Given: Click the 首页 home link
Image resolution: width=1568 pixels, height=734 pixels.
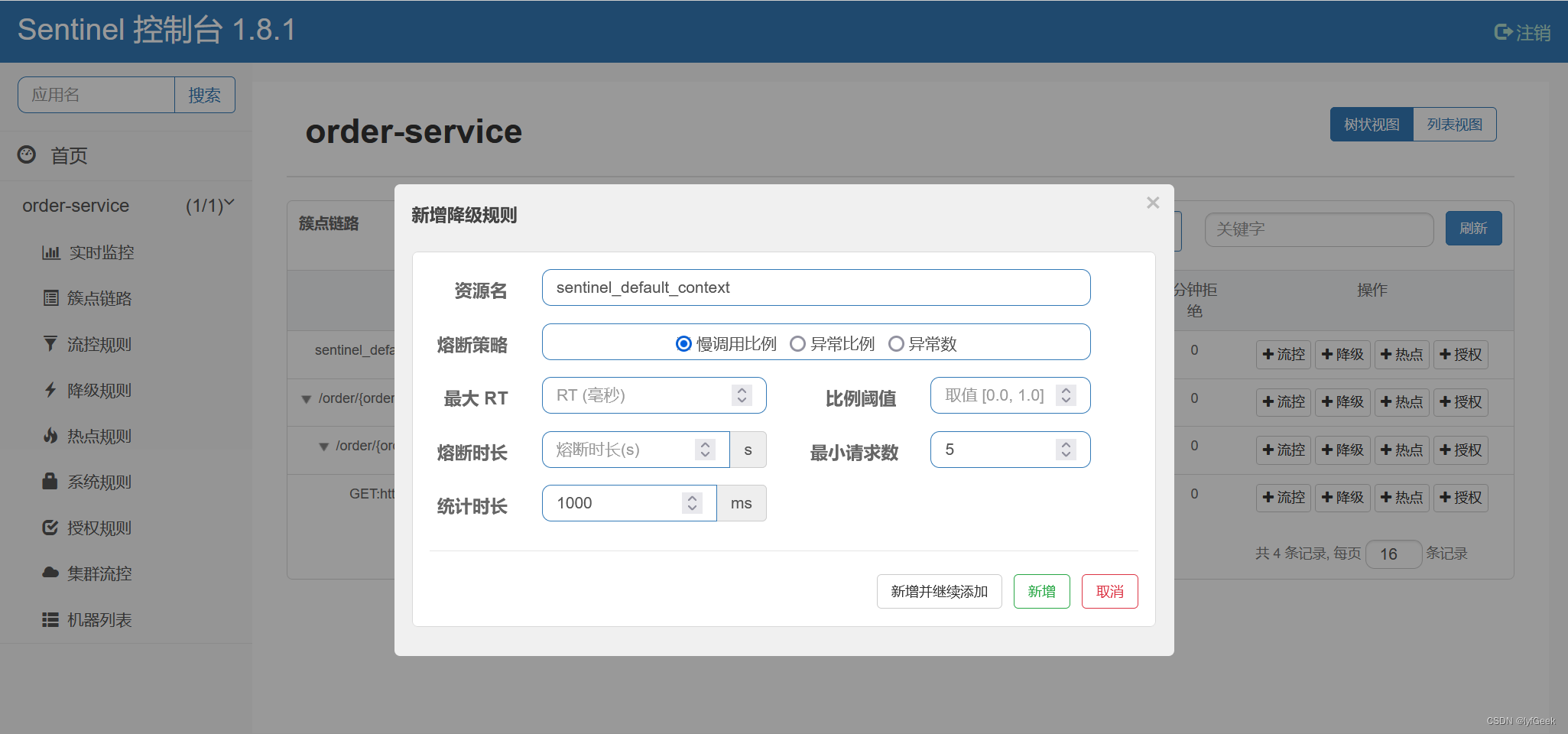Looking at the screenshot, I should tap(69, 156).
